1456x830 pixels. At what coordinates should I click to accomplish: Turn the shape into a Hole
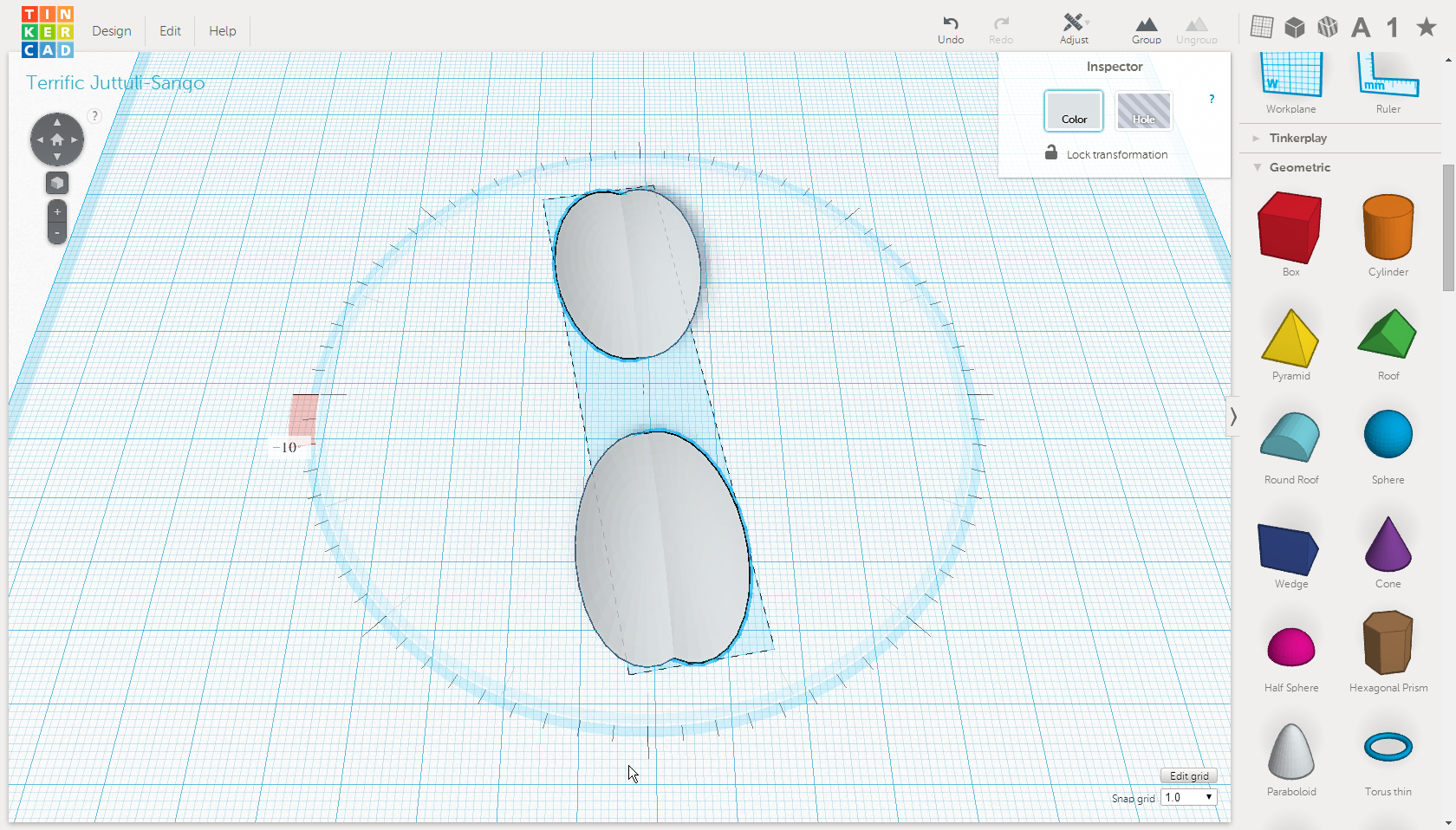pyautogui.click(x=1144, y=111)
